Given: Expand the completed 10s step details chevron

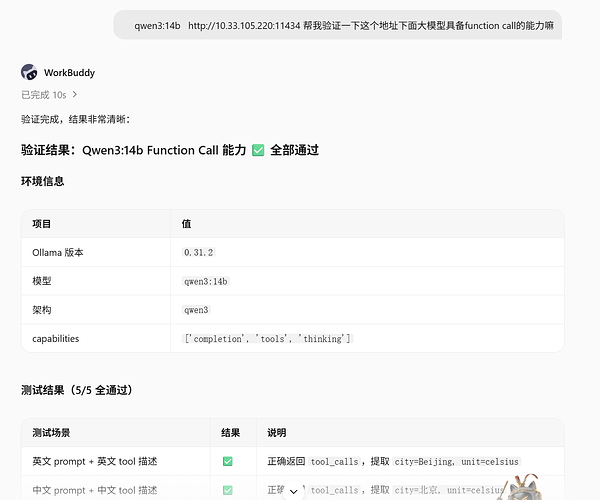Looking at the screenshot, I should (75, 94).
